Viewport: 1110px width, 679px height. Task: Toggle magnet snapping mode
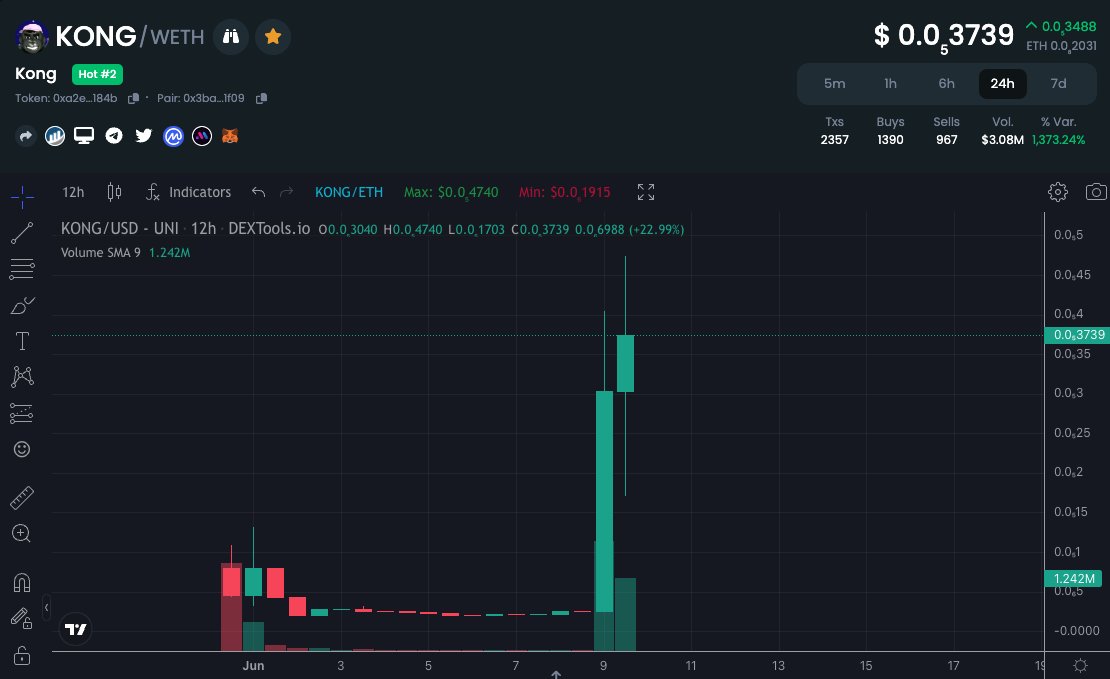pyautogui.click(x=22, y=583)
